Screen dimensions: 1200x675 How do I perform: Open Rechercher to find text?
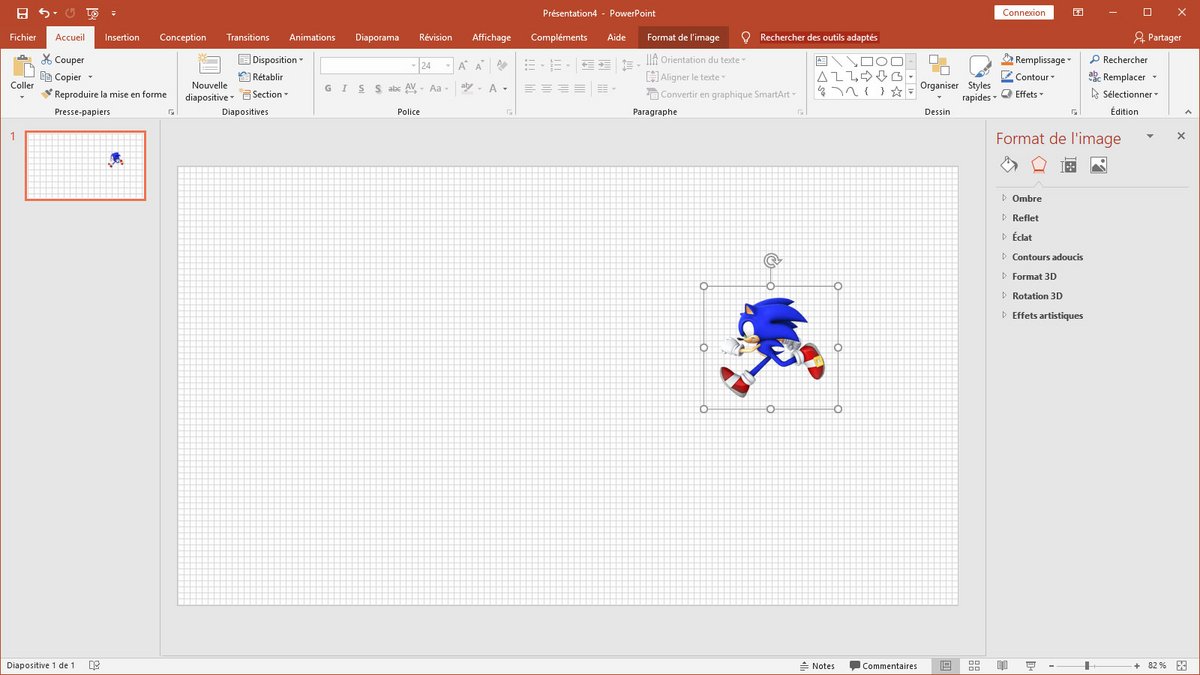[1118, 60]
